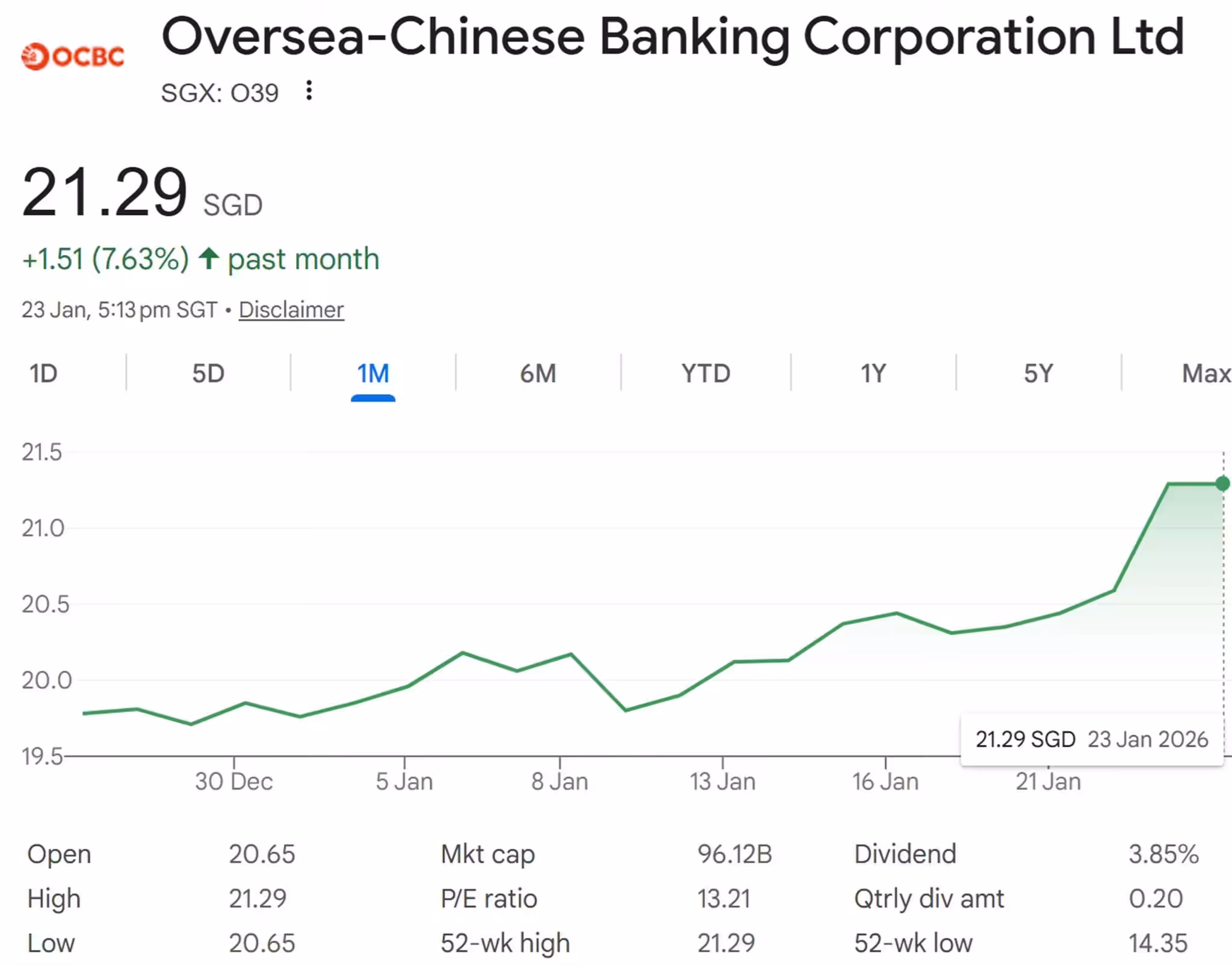Click the green endpoint dot on chart
1232x966 pixels.
click(1222, 484)
